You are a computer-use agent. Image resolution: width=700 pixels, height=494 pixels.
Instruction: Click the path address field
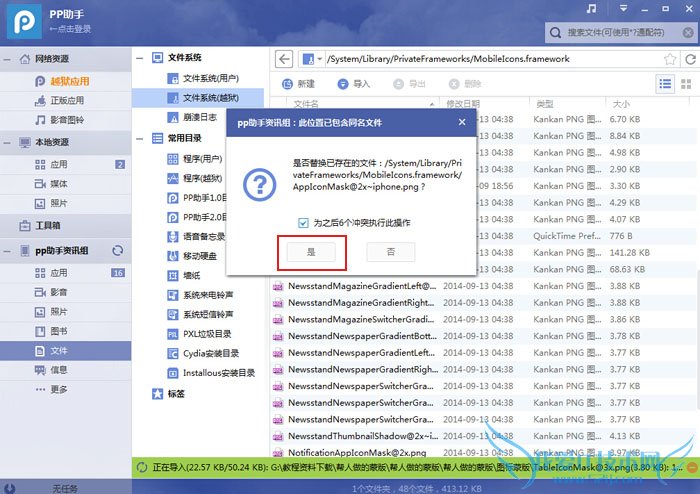pyautogui.click(x=493, y=59)
